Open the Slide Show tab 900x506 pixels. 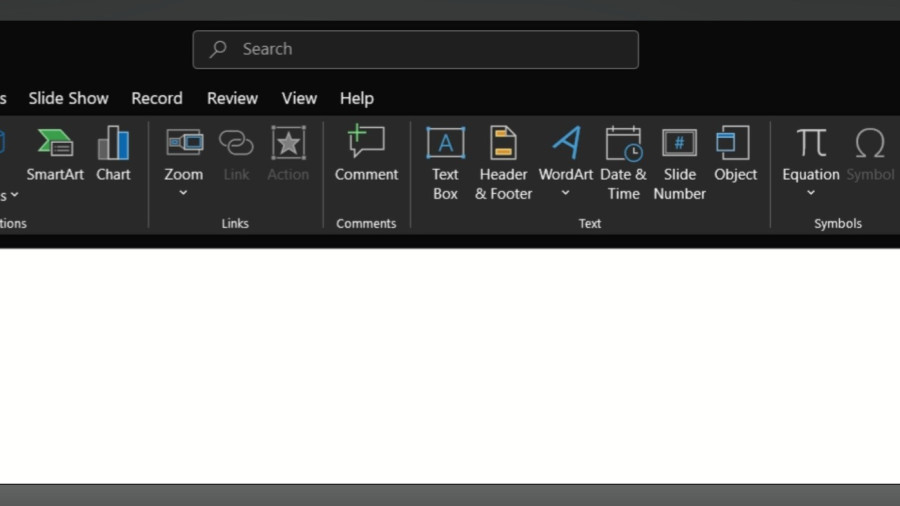[x=68, y=98]
